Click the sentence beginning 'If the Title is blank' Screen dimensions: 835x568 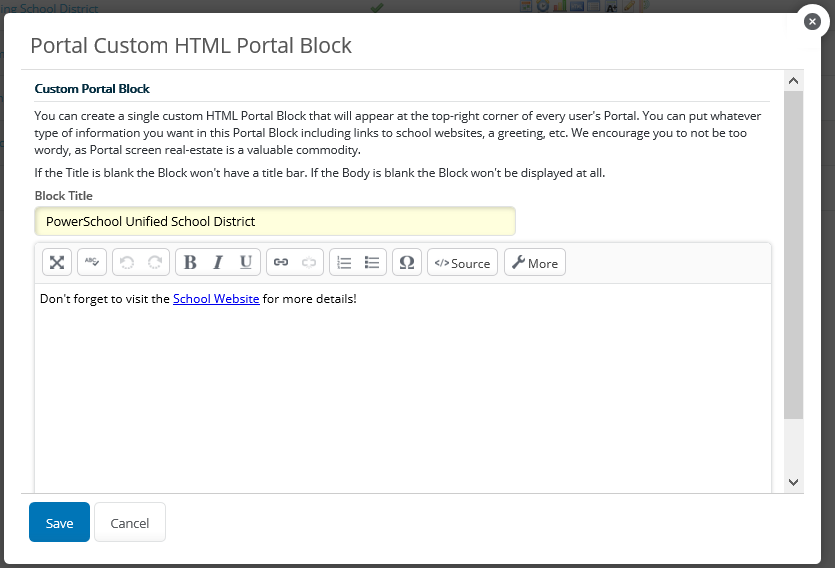click(320, 173)
